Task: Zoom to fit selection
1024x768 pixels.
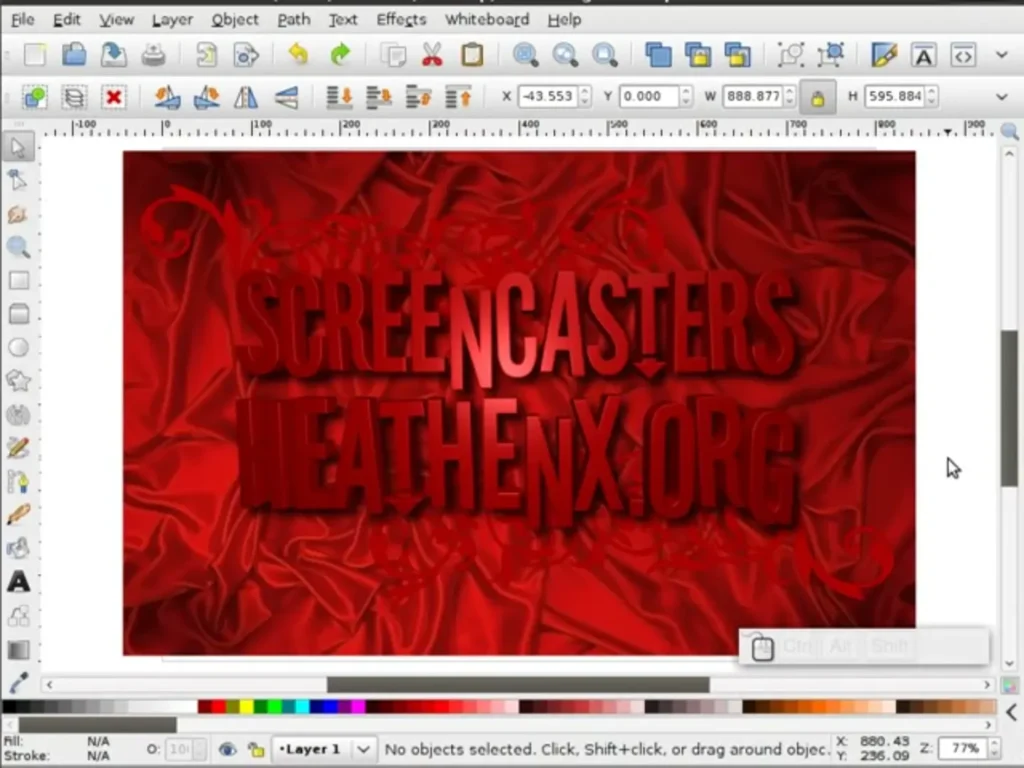Action: [x=525, y=55]
